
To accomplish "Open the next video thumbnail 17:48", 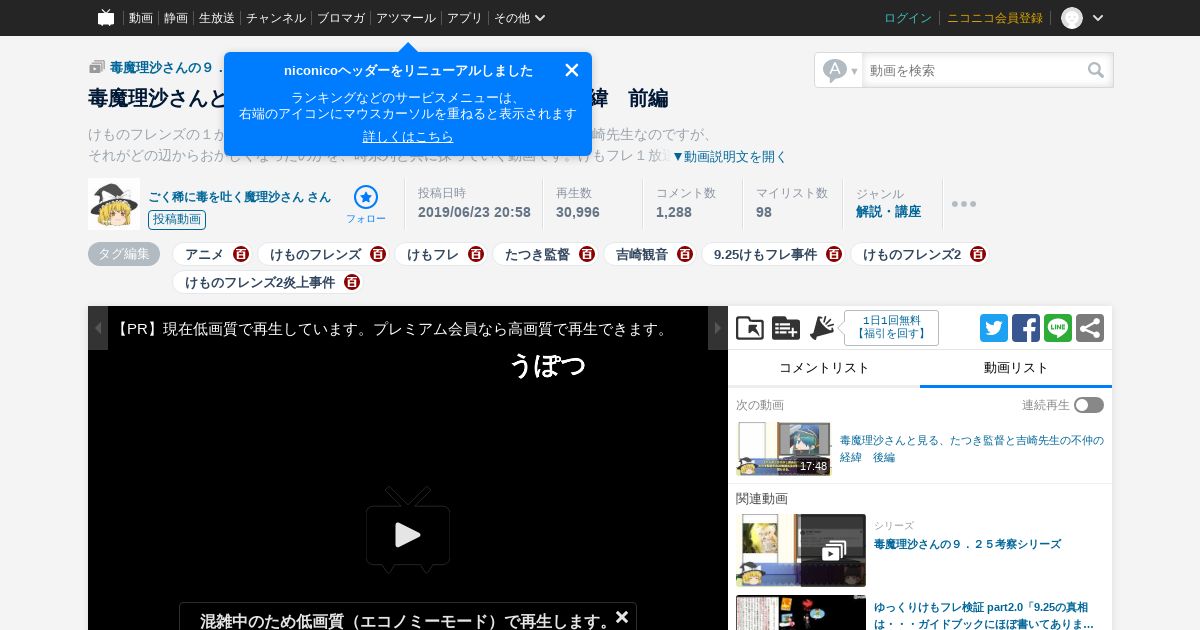I will point(784,449).
